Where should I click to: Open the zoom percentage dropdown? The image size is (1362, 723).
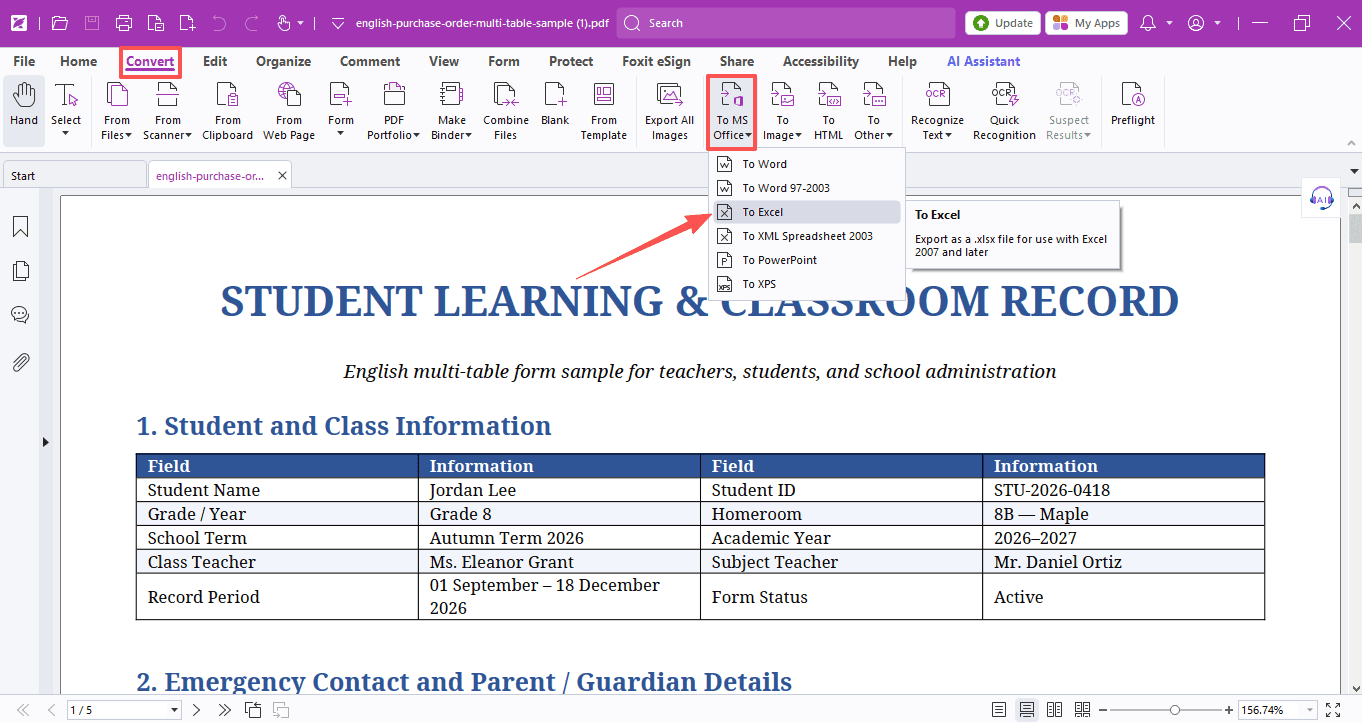click(x=1308, y=710)
